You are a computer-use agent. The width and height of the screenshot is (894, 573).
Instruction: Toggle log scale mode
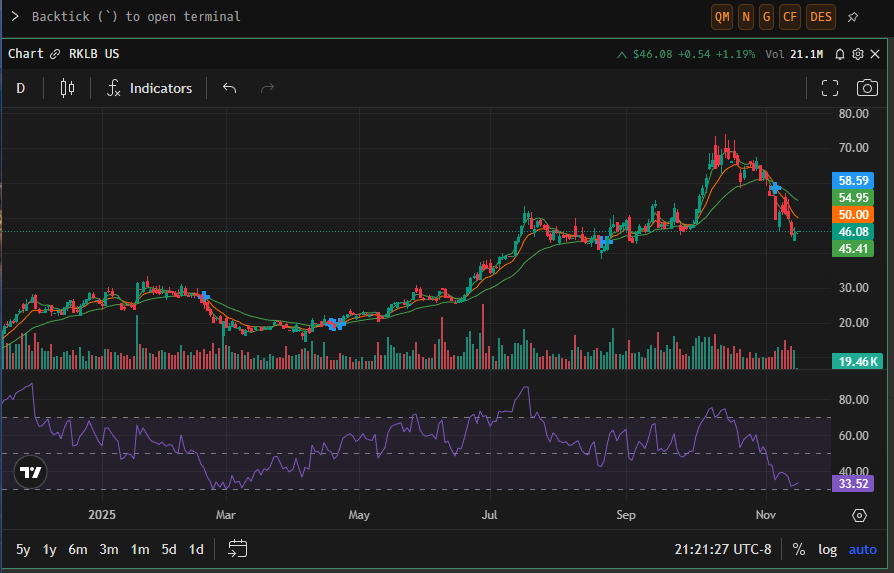coord(827,549)
